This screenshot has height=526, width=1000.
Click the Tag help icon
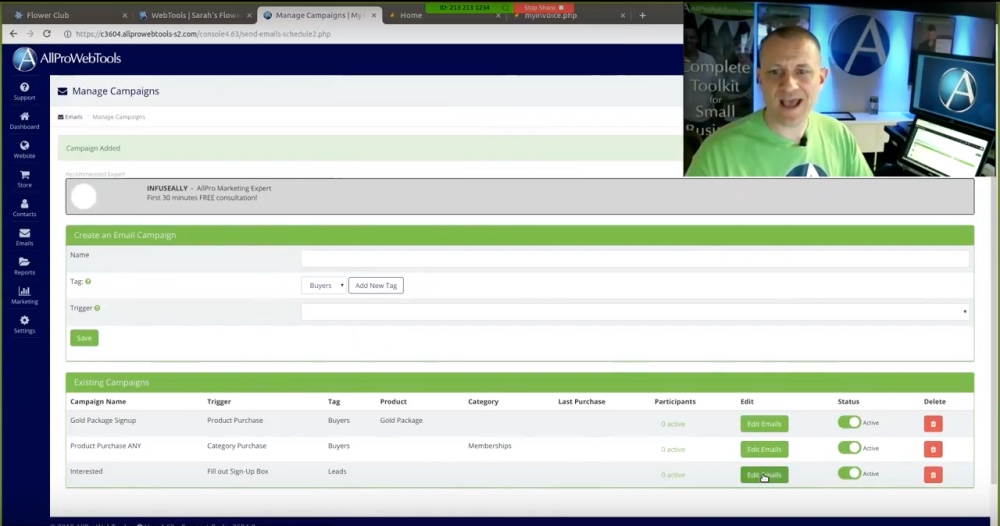coord(88,281)
